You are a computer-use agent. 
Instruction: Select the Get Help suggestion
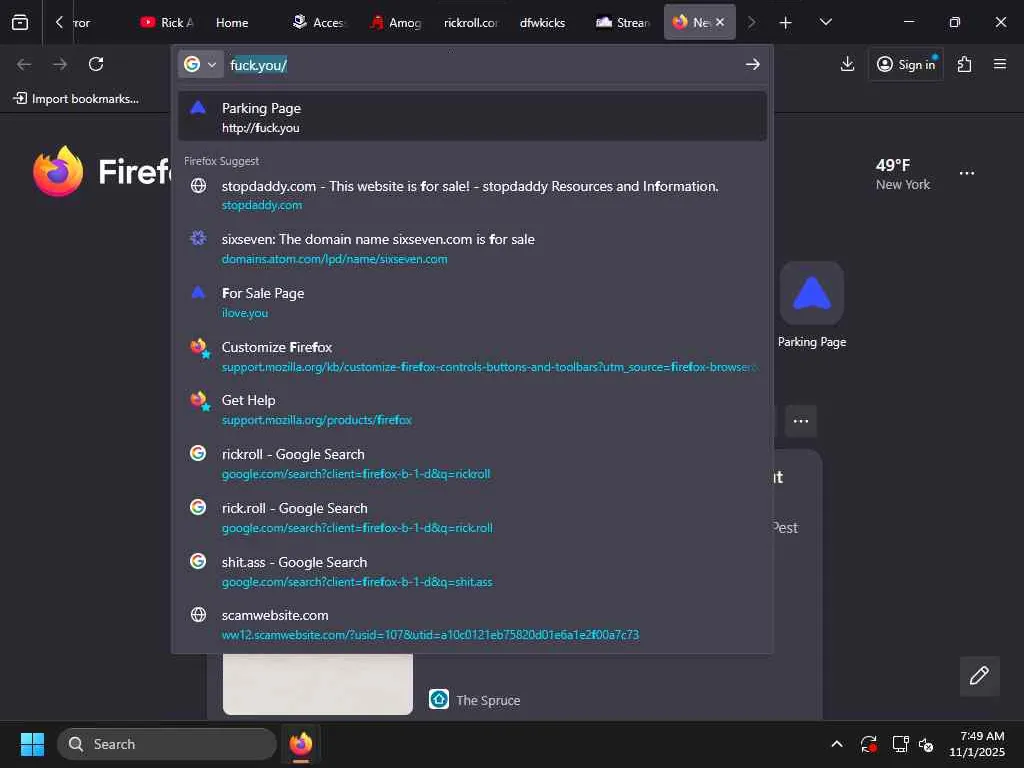click(472, 409)
